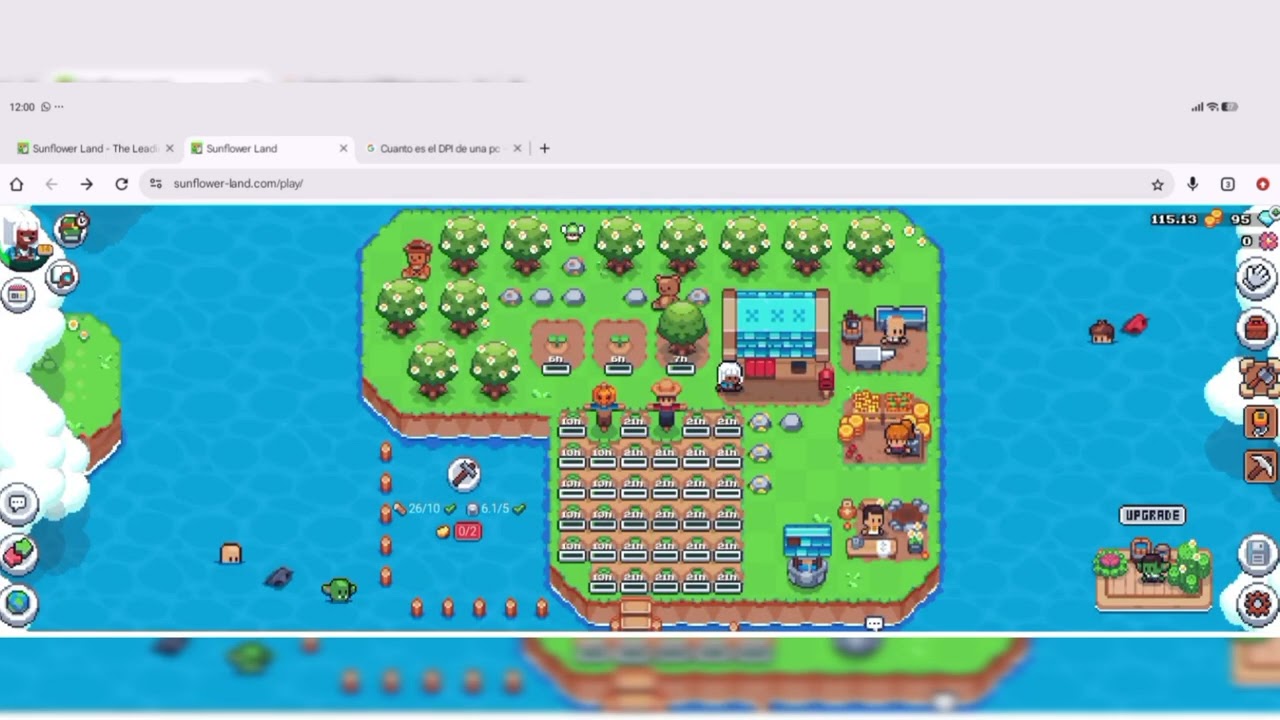This screenshot has width=1280, height=720.
Task: Open the red-green trade arrows button
Action: tap(18, 553)
